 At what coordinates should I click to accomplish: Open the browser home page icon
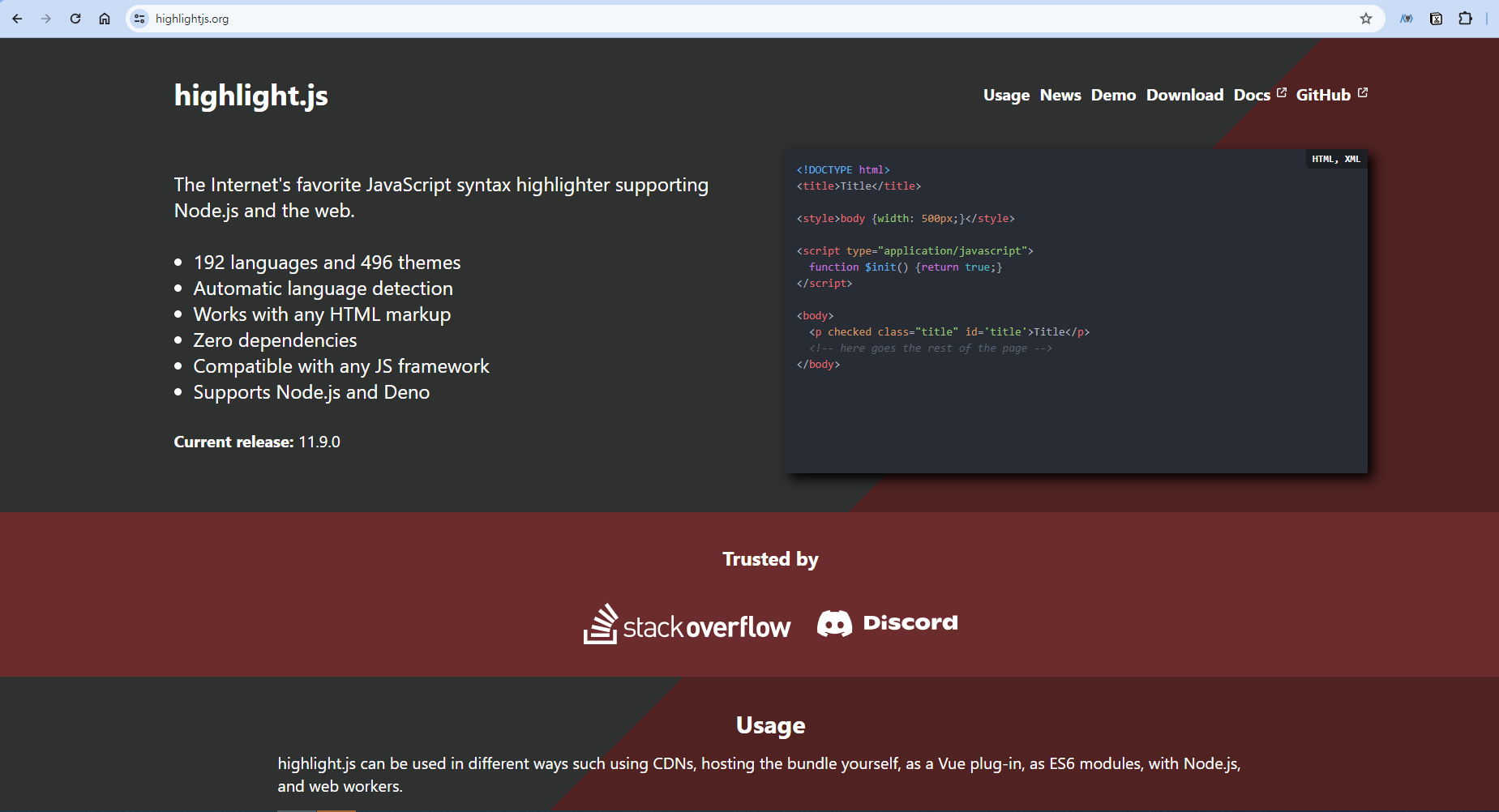click(105, 19)
